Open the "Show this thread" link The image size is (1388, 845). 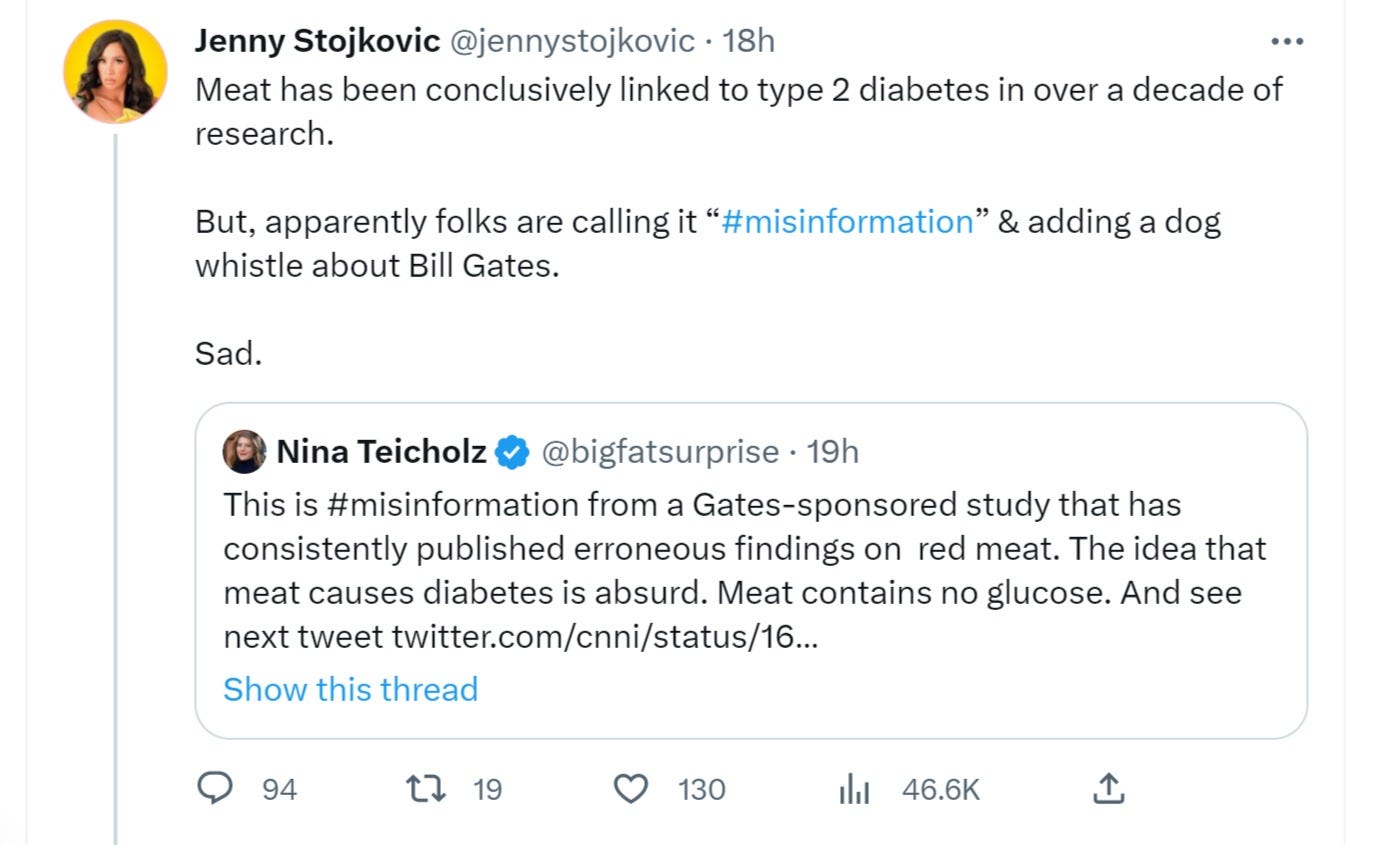[350, 689]
